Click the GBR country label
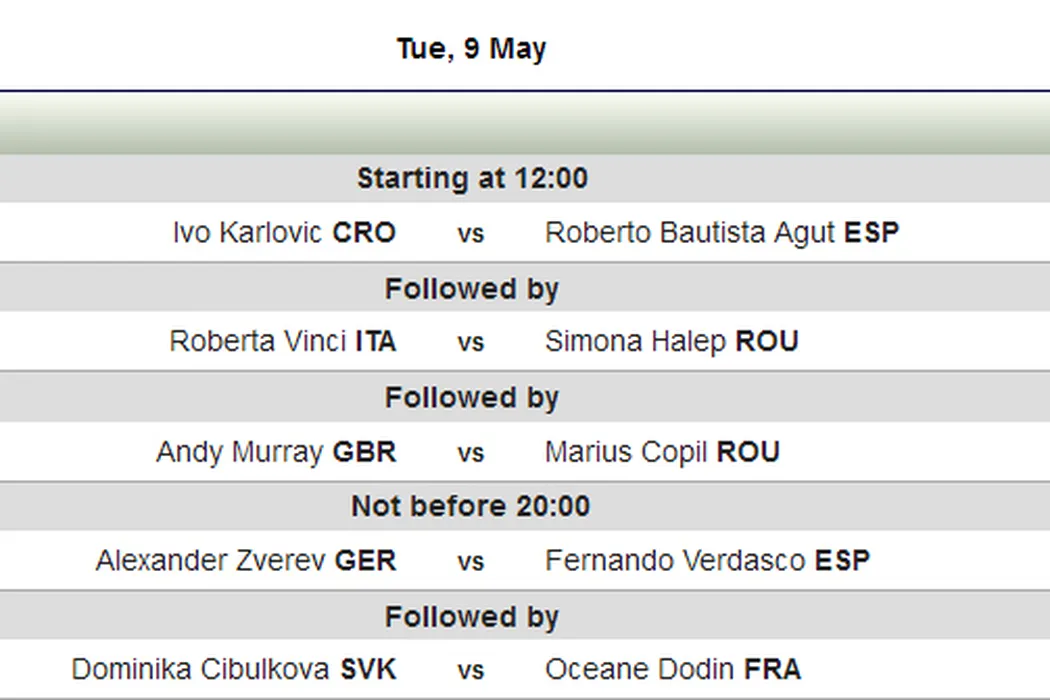 [364, 452]
